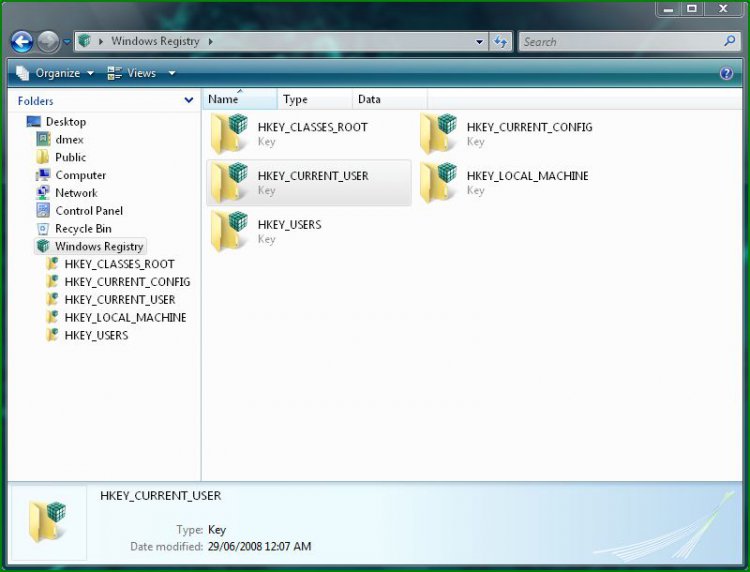Click HKEY_USERS key icon in tree
750x572 pixels.
(52, 335)
